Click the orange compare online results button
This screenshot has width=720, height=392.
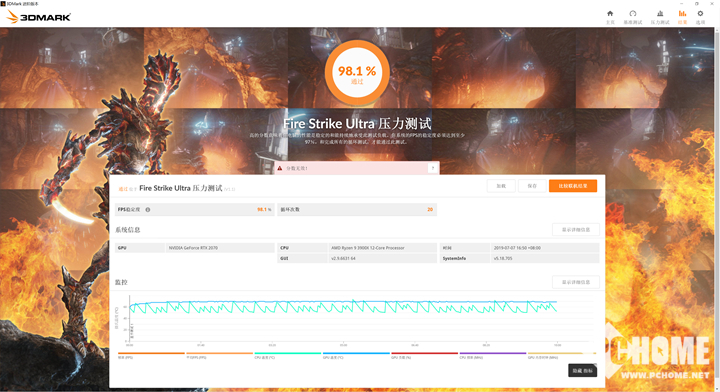coord(573,186)
